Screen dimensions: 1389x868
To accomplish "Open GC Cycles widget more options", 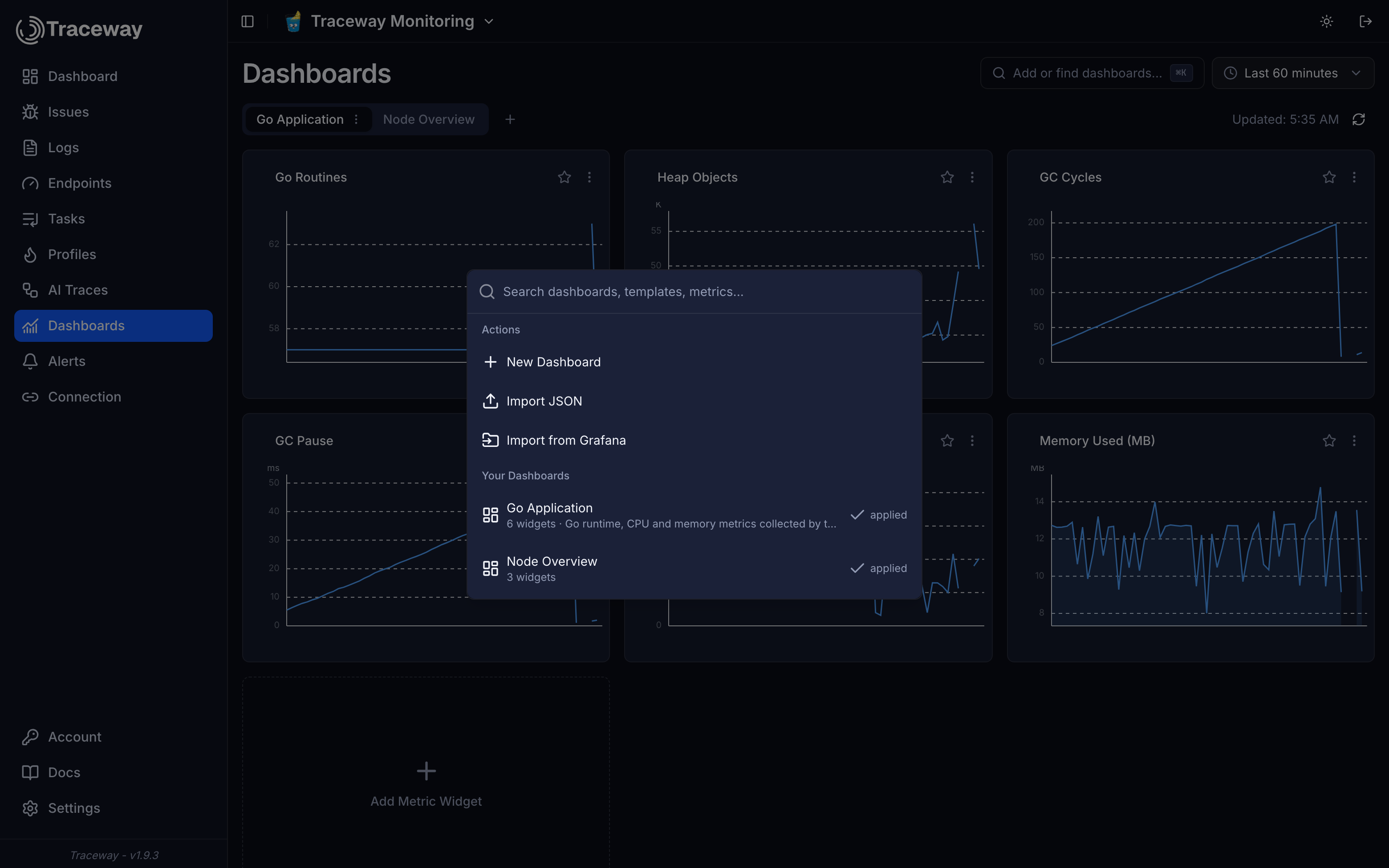I will (x=1355, y=178).
